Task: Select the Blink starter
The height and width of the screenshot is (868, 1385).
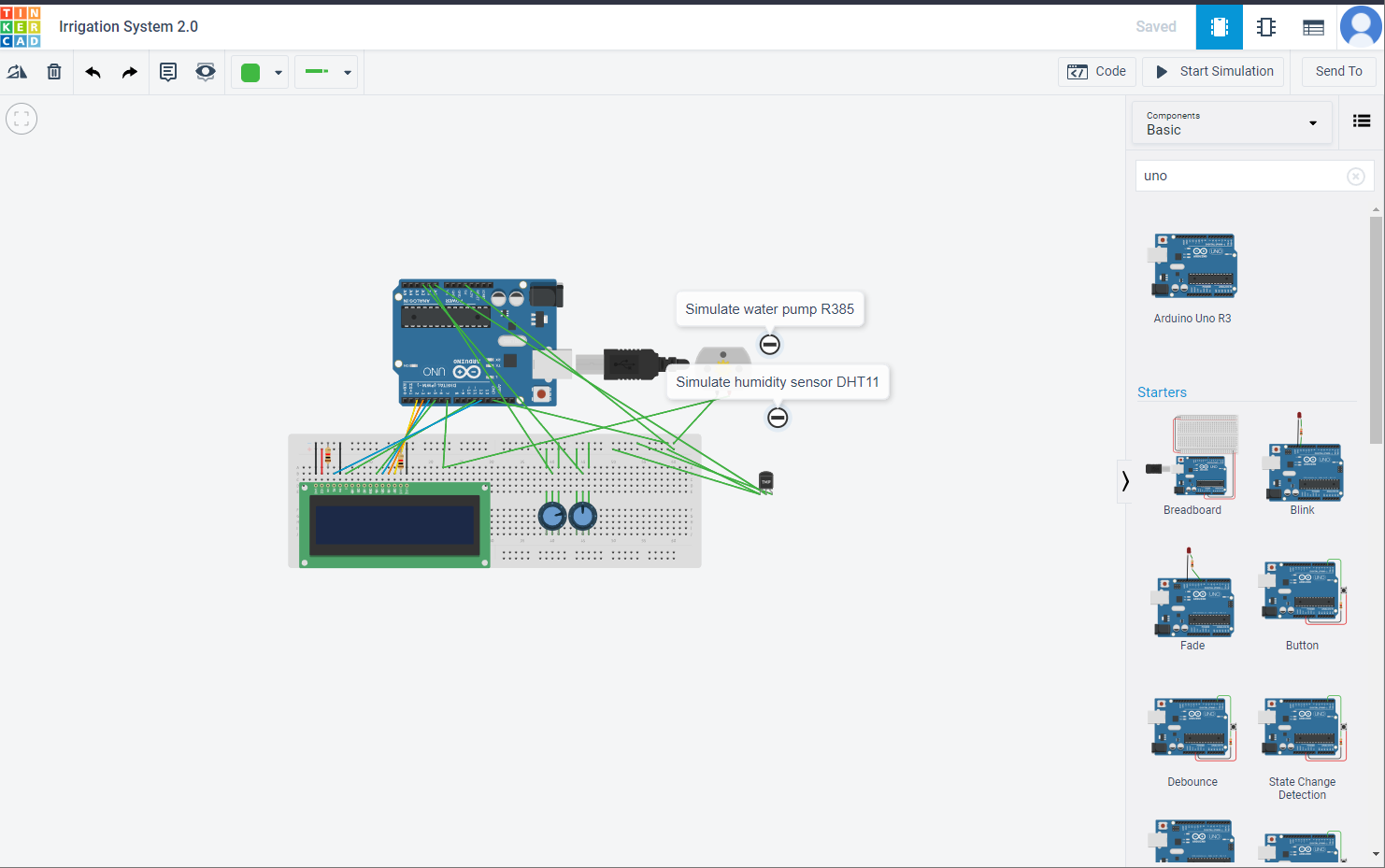Action: click(x=1303, y=464)
